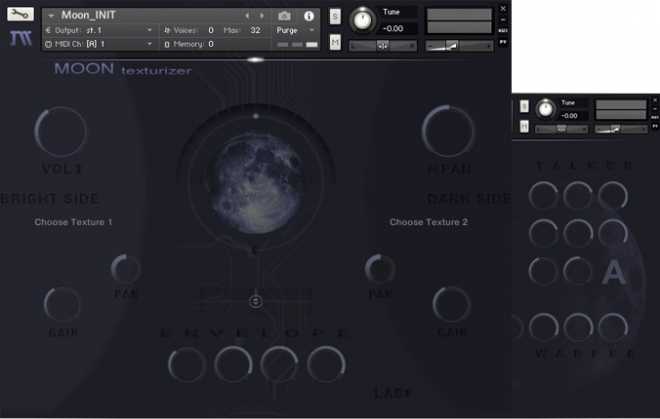Load next instrument with right arrow
The height and width of the screenshot is (419, 660).
pyautogui.click(x=262, y=16)
